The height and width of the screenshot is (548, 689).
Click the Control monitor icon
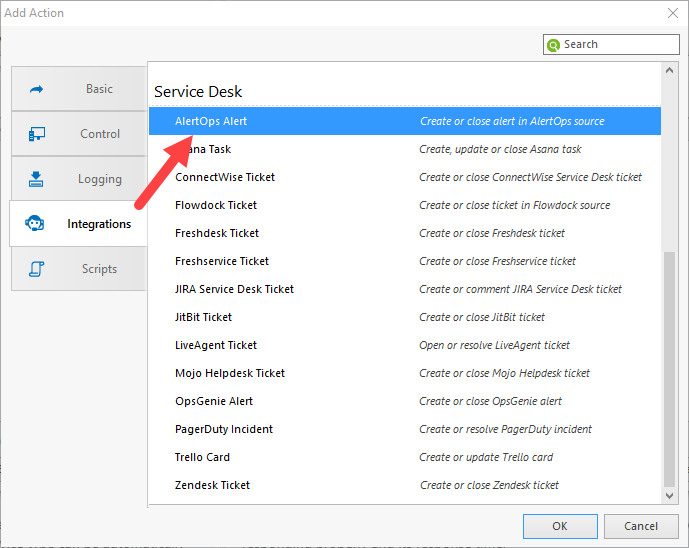point(36,134)
